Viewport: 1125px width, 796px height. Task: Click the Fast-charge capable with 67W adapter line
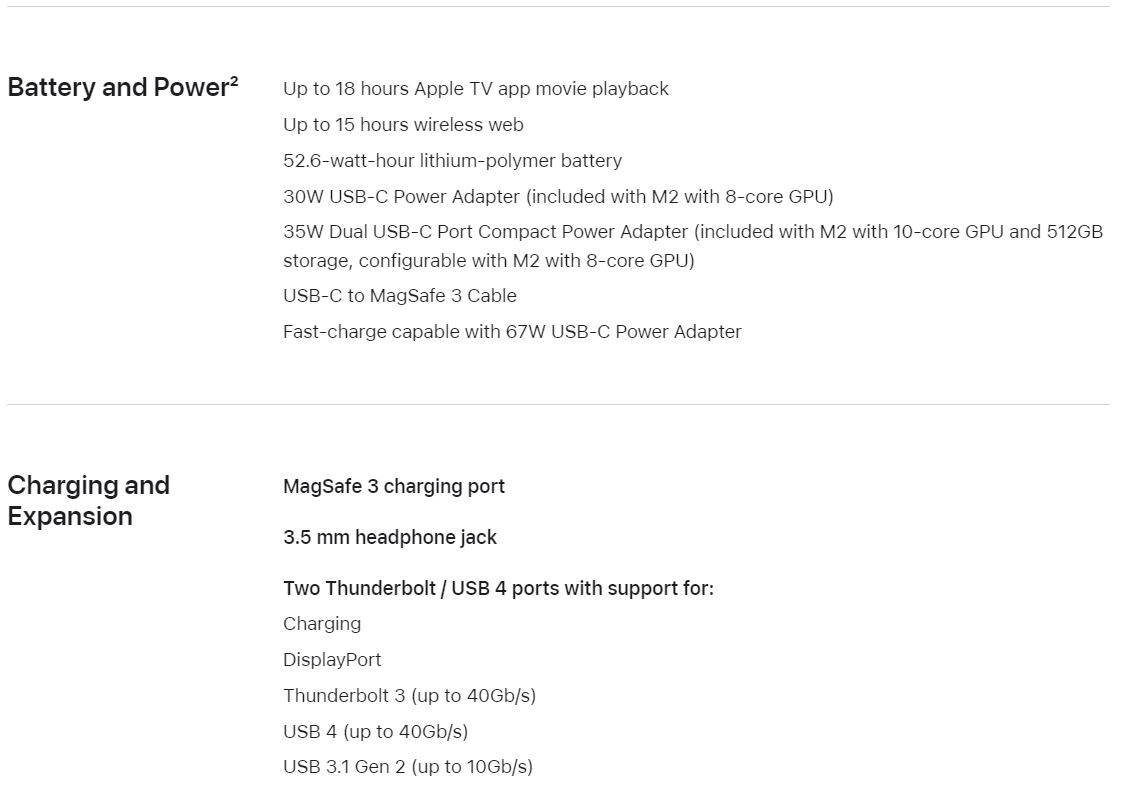pyautogui.click(x=512, y=332)
